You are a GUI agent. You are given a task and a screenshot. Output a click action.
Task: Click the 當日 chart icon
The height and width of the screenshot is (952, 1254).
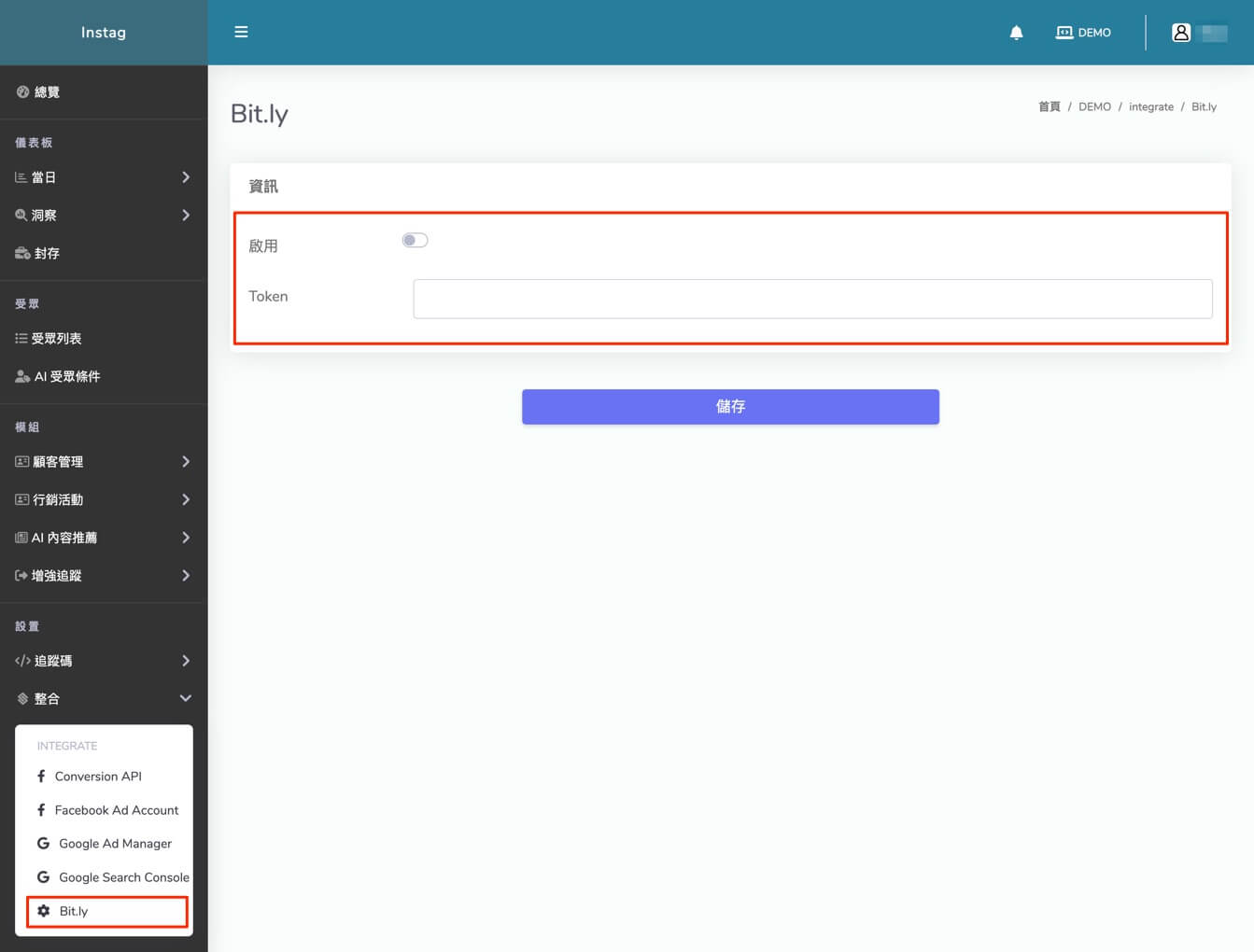21,177
